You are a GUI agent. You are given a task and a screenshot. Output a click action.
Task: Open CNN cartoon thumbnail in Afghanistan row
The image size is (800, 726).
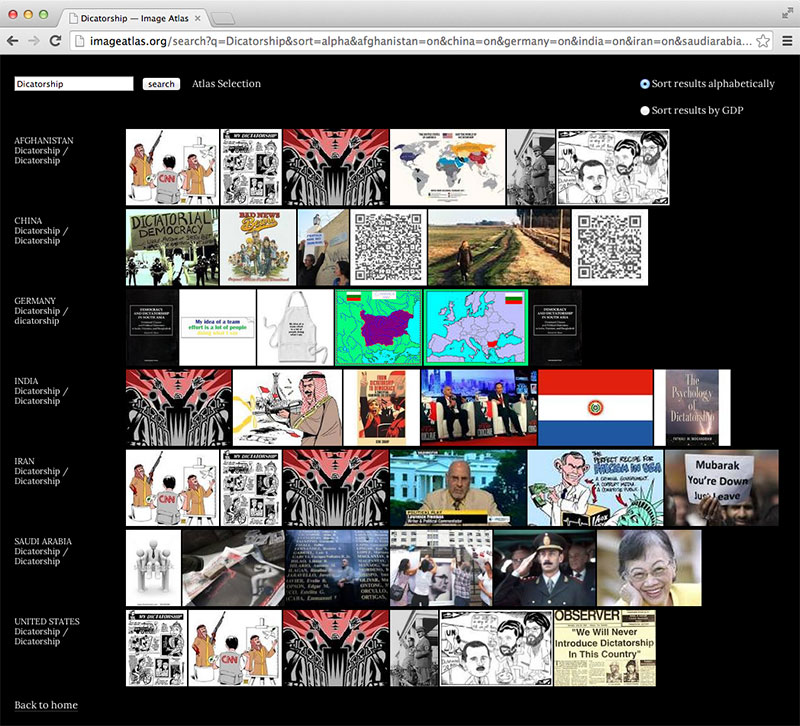(172, 167)
